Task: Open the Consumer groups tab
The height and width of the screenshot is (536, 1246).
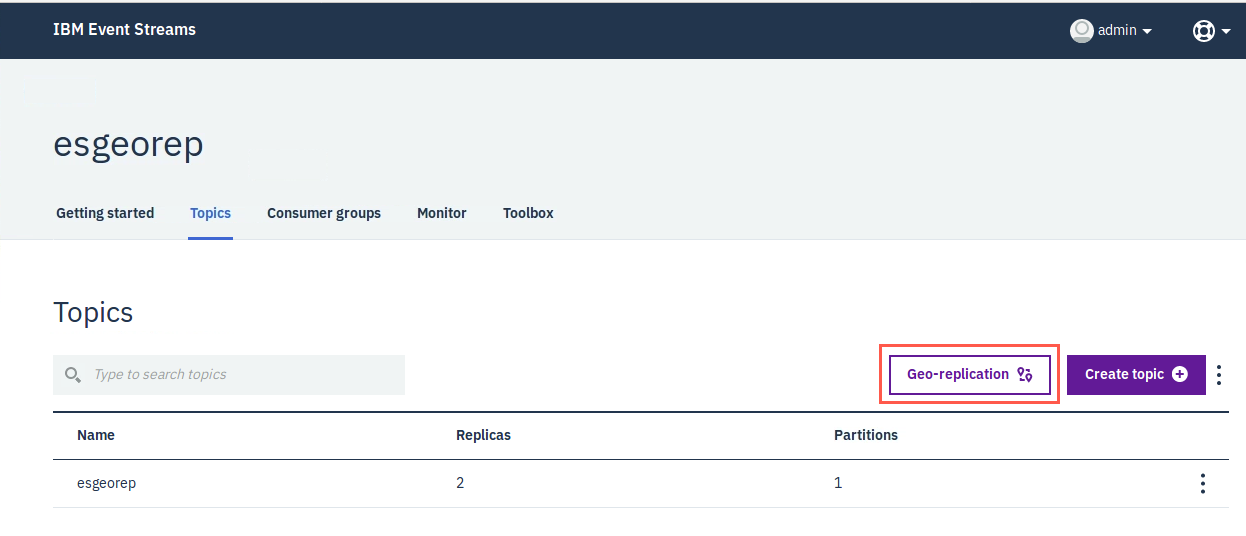Action: coord(324,213)
